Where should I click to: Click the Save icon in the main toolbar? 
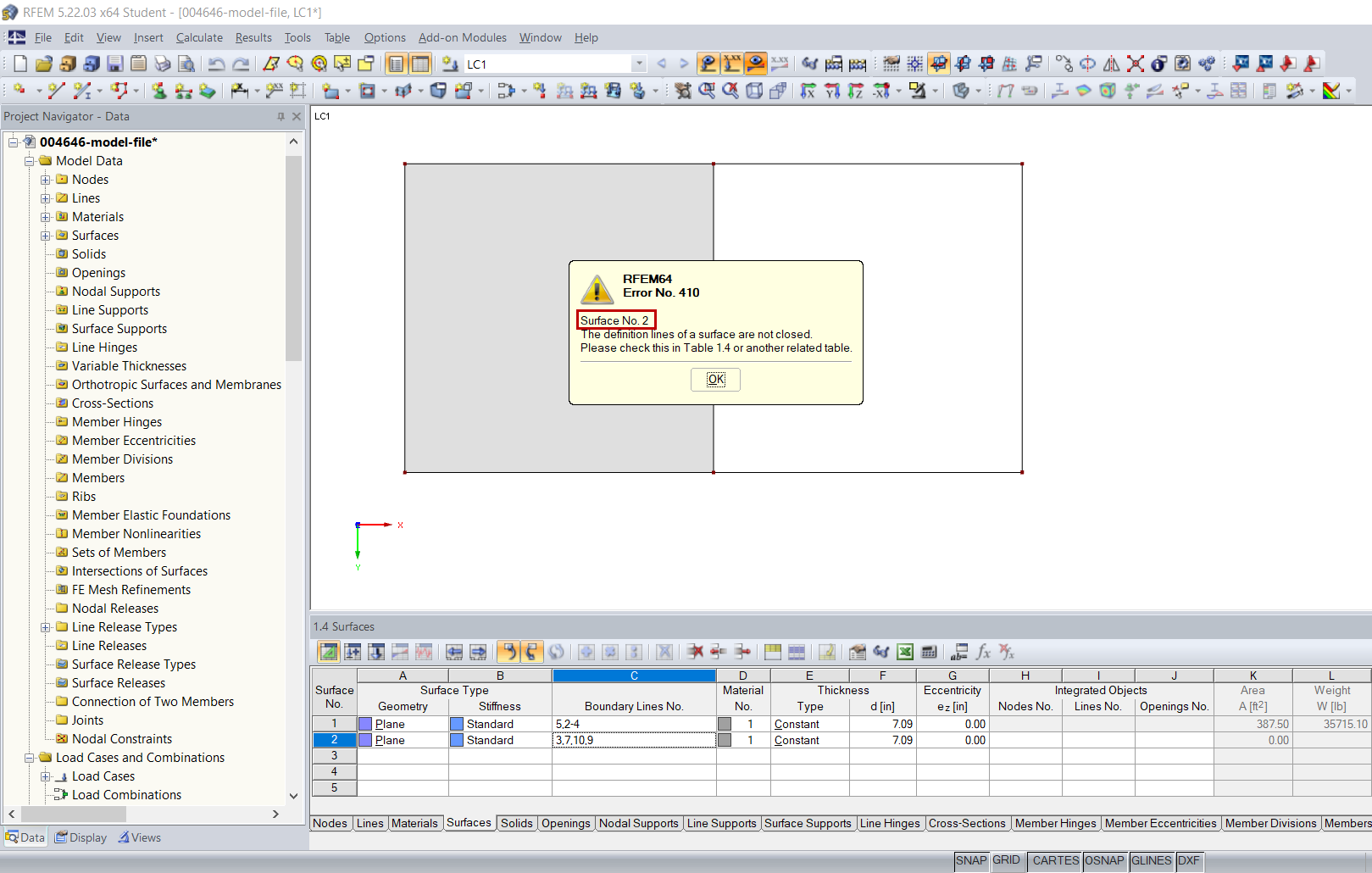[x=114, y=64]
